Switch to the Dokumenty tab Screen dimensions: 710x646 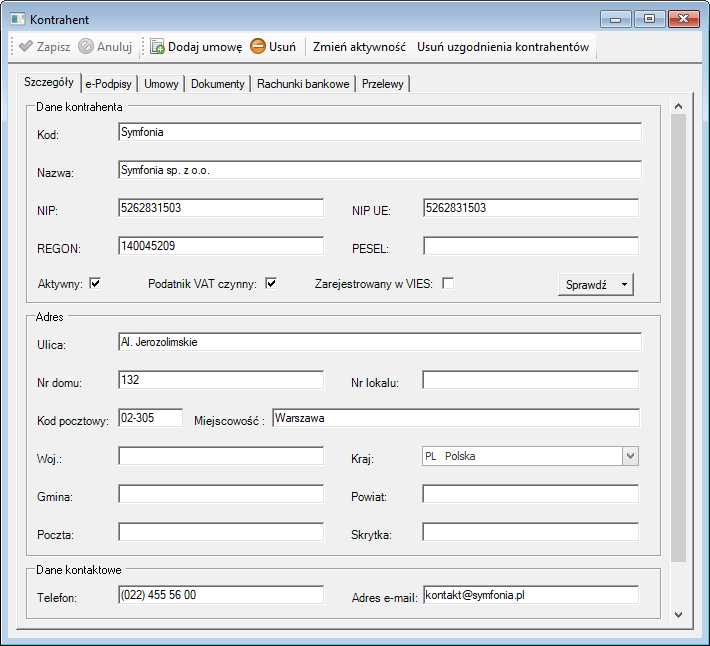tap(218, 84)
